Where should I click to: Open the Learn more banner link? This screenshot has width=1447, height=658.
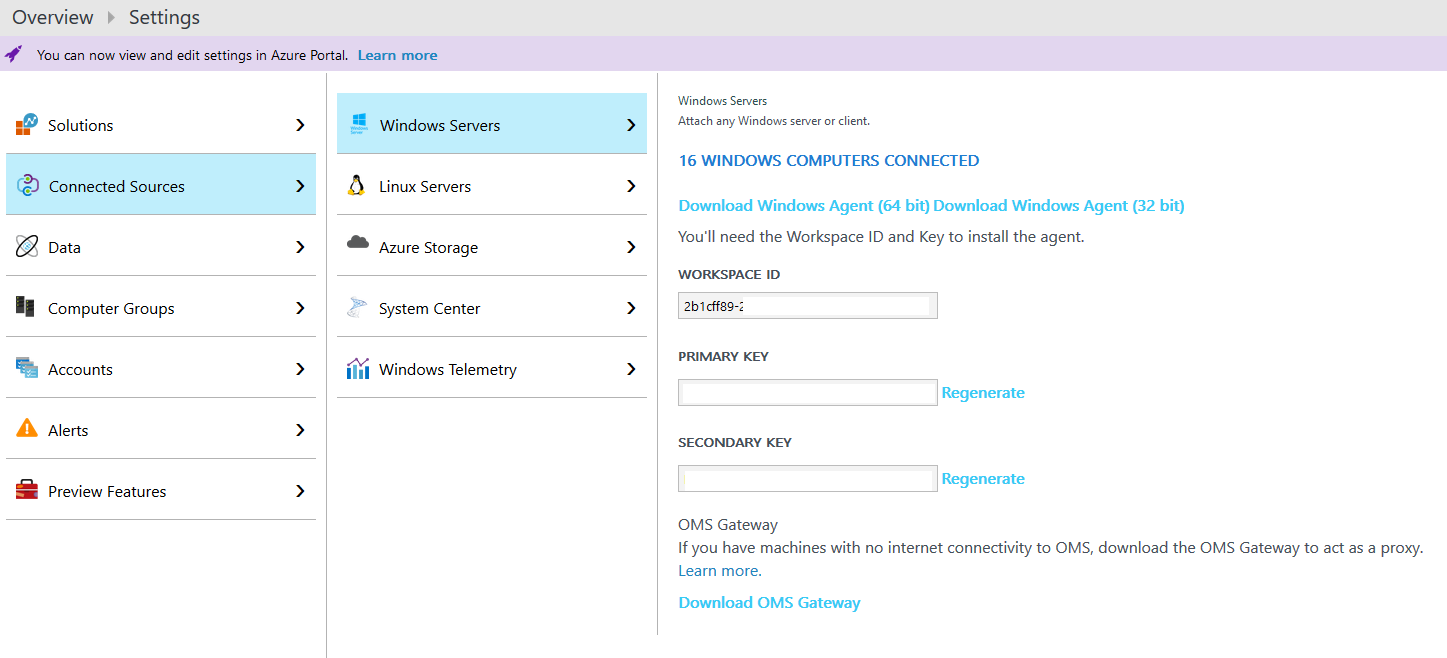coord(397,55)
